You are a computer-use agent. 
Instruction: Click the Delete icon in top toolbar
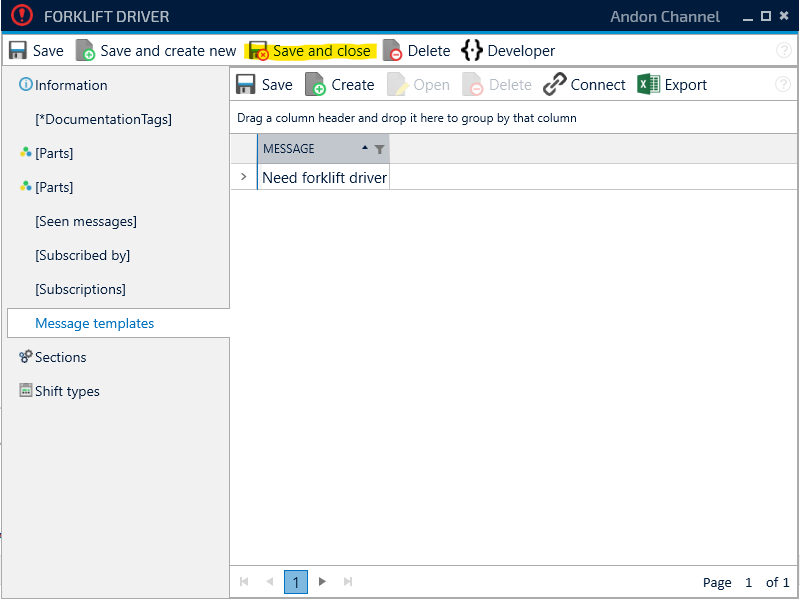pos(393,51)
